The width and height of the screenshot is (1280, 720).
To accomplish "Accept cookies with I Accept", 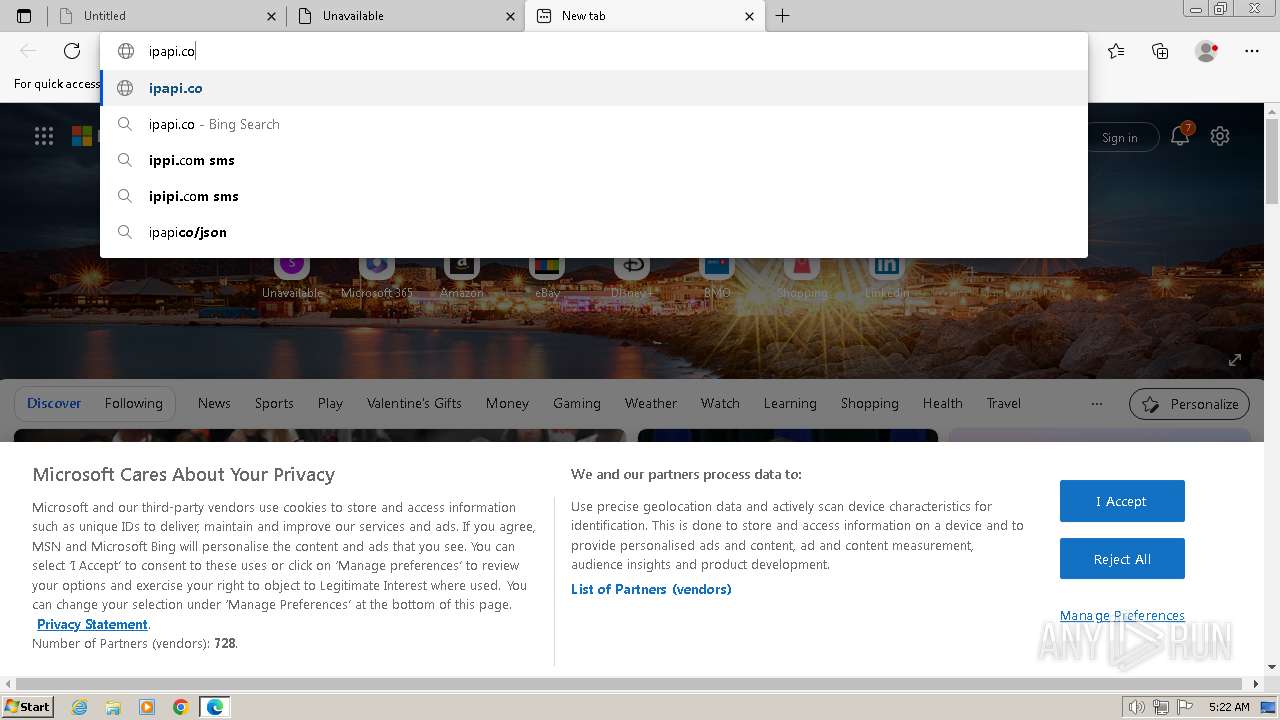I will pyautogui.click(x=1122, y=501).
